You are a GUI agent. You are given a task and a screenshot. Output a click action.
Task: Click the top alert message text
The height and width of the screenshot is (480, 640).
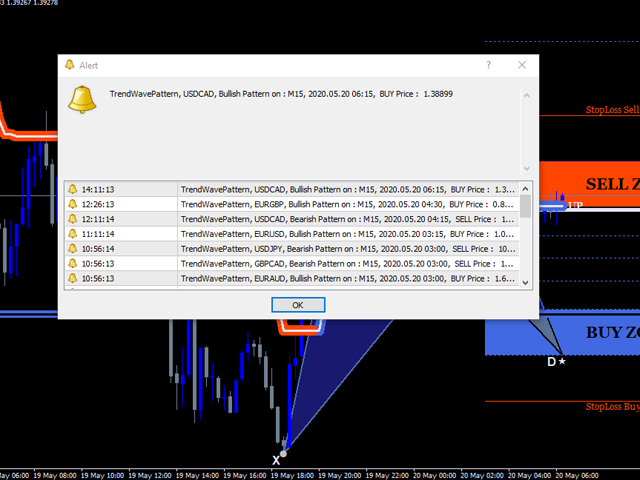pyautogui.click(x=281, y=94)
